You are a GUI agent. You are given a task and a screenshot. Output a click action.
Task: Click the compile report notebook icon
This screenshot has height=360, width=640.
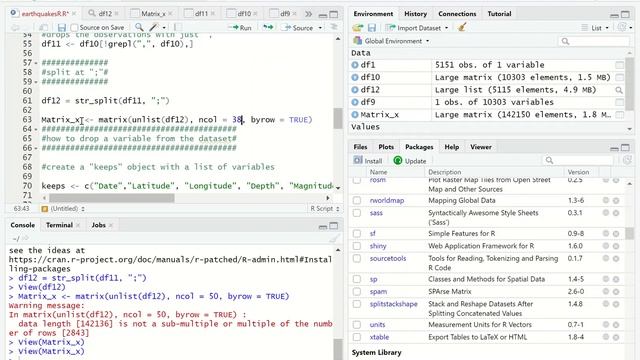(178, 27)
